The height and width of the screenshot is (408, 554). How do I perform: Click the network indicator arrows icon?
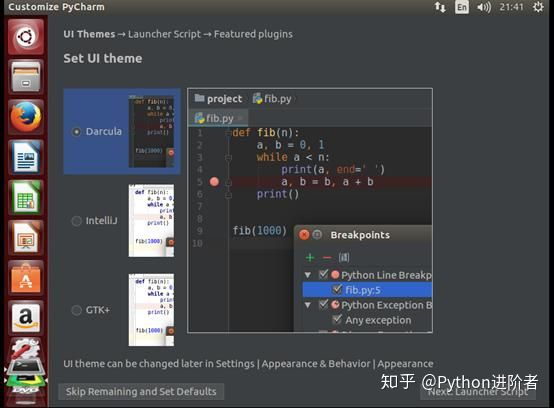click(x=440, y=7)
